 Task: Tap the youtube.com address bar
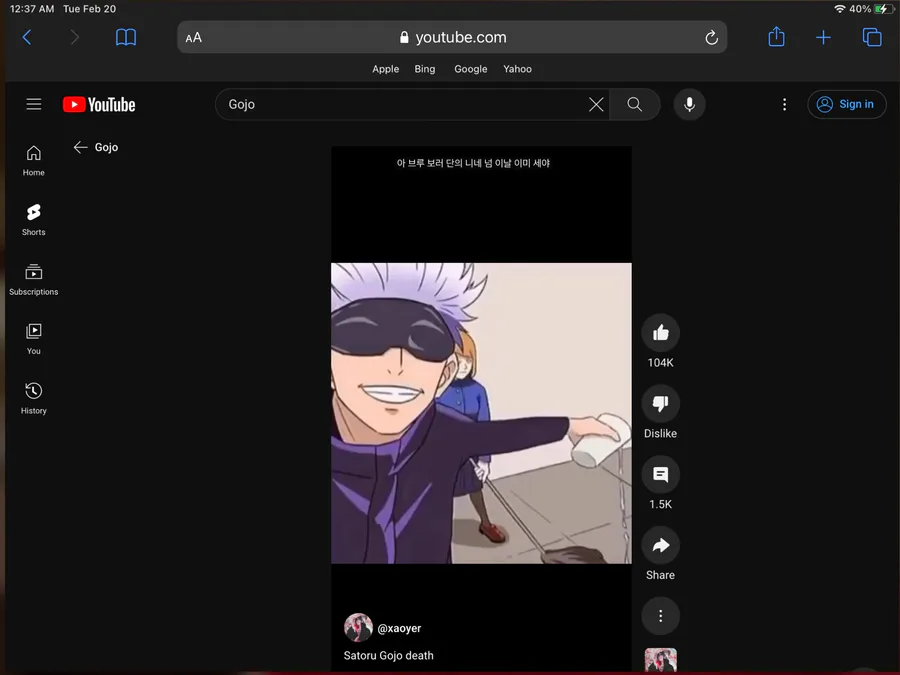(452, 37)
